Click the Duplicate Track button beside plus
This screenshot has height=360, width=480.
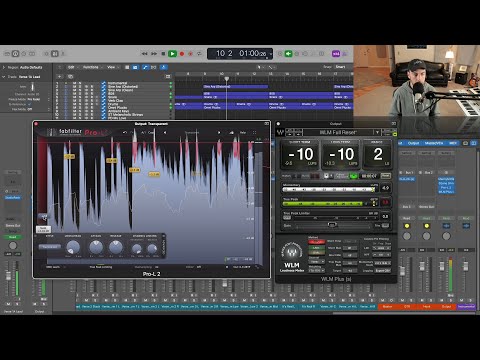pos(70,76)
